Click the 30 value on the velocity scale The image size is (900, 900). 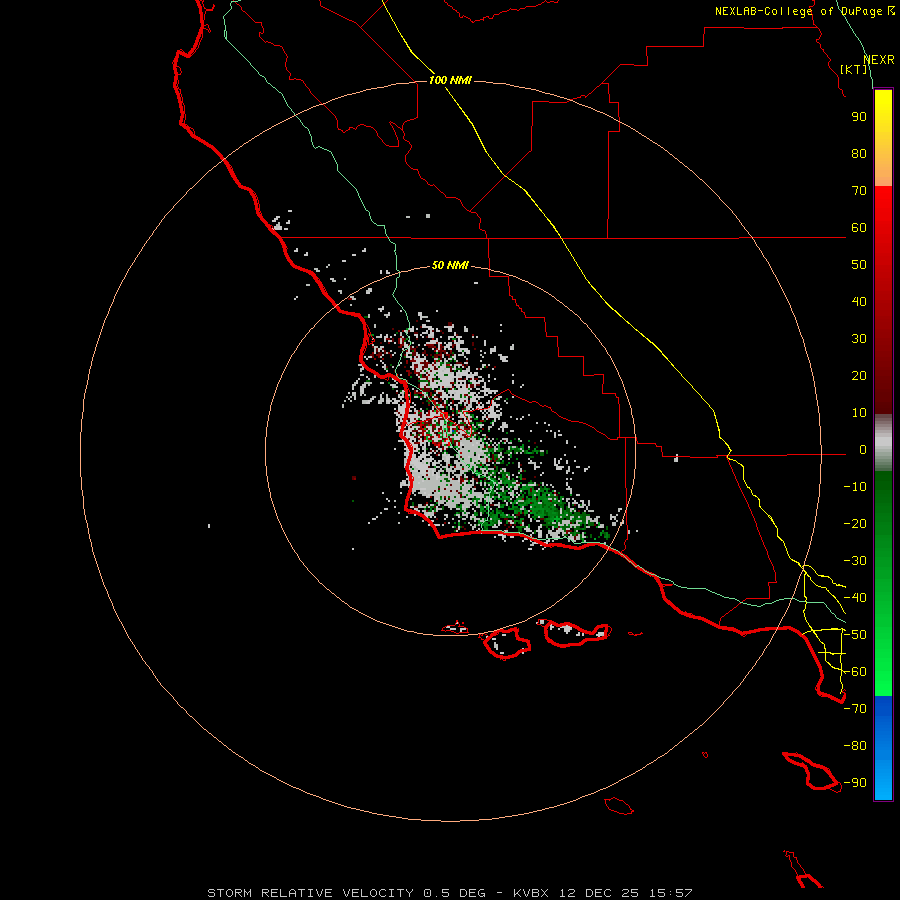click(859, 339)
